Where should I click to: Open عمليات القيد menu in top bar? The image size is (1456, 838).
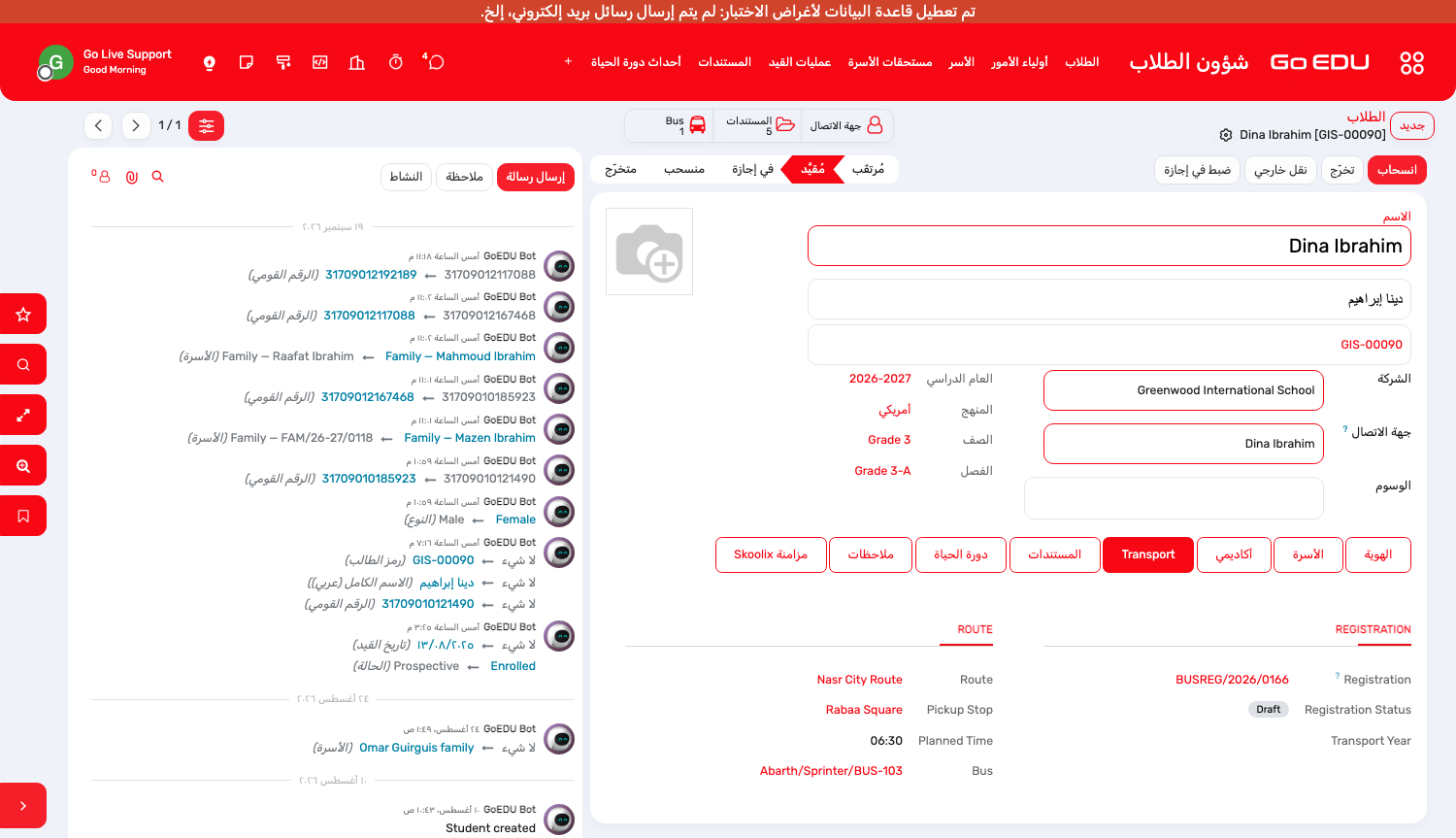click(800, 62)
